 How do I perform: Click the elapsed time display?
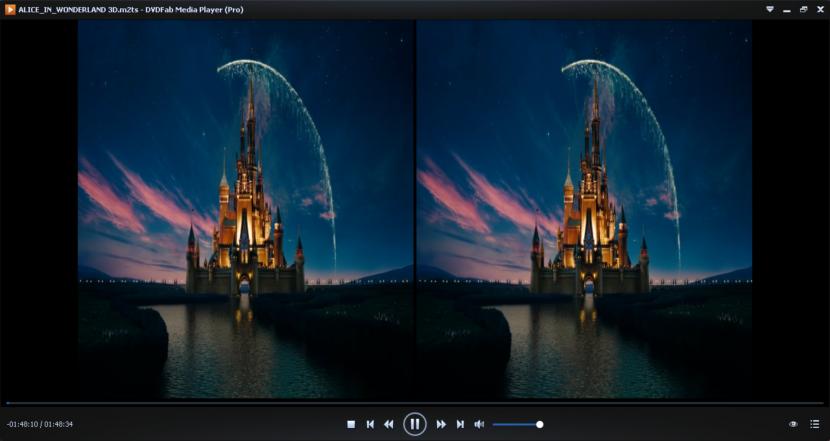click(40, 424)
